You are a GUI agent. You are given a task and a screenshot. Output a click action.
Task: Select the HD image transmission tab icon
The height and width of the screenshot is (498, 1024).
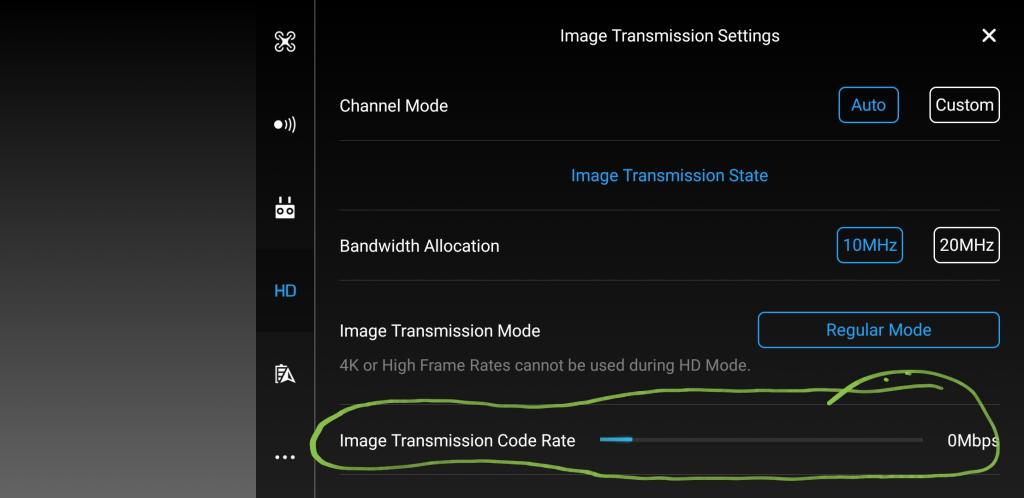pyautogui.click(x=285, y=291)
